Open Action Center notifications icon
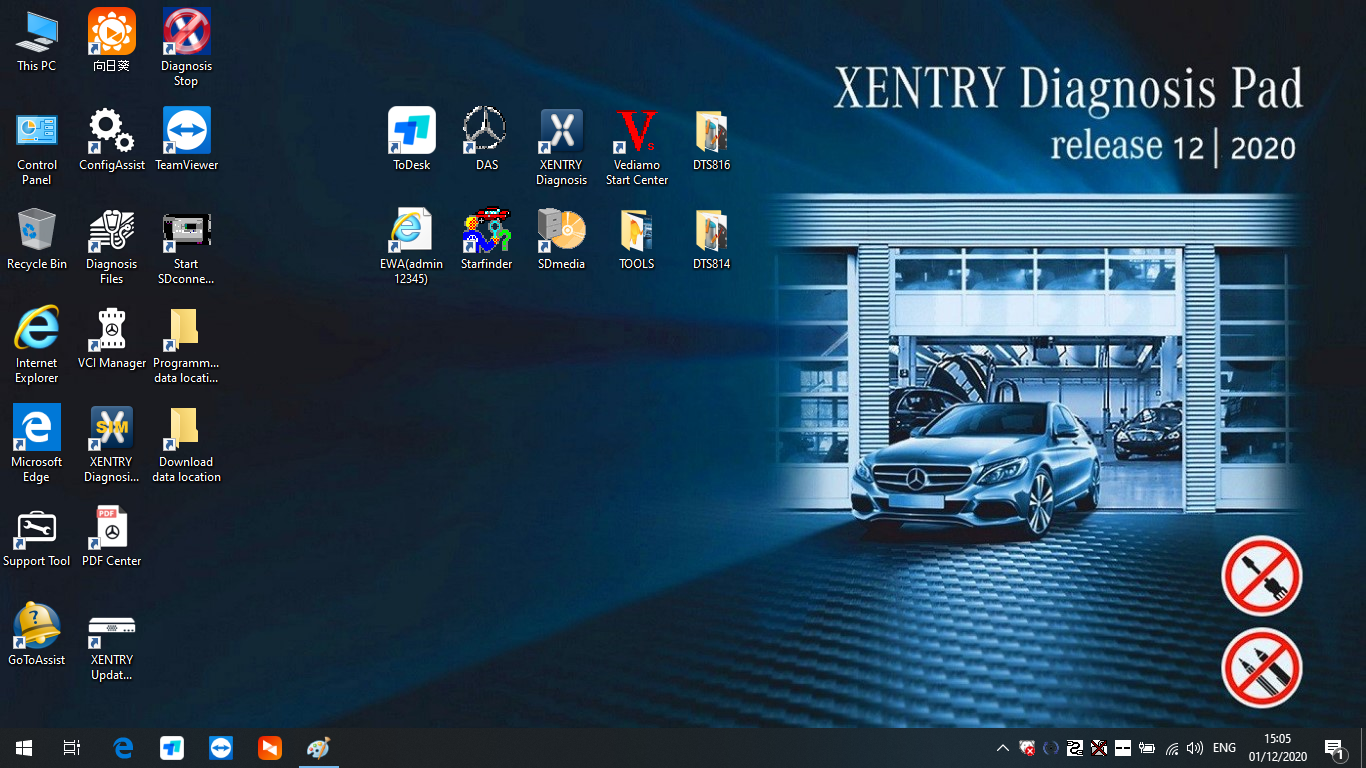Viewport: 1366px width, 768px height. click(x=1334, y=748)
